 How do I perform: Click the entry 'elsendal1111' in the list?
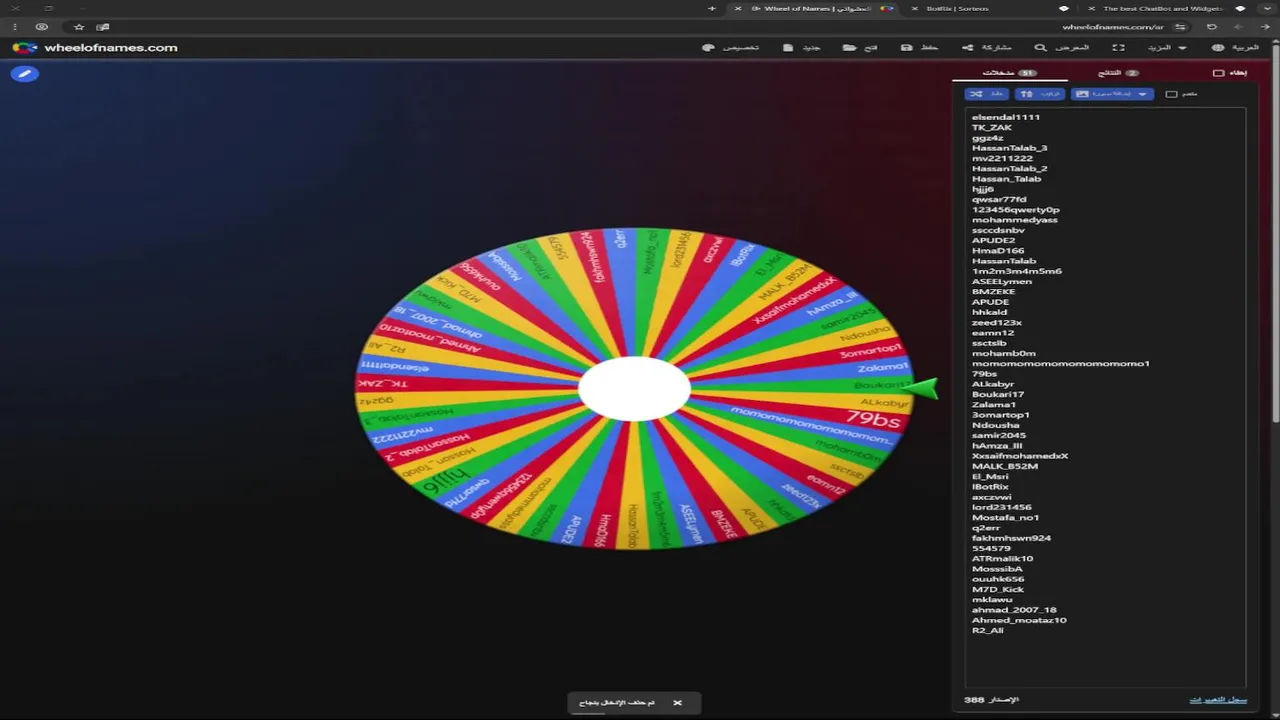[x=1006, y=117]
